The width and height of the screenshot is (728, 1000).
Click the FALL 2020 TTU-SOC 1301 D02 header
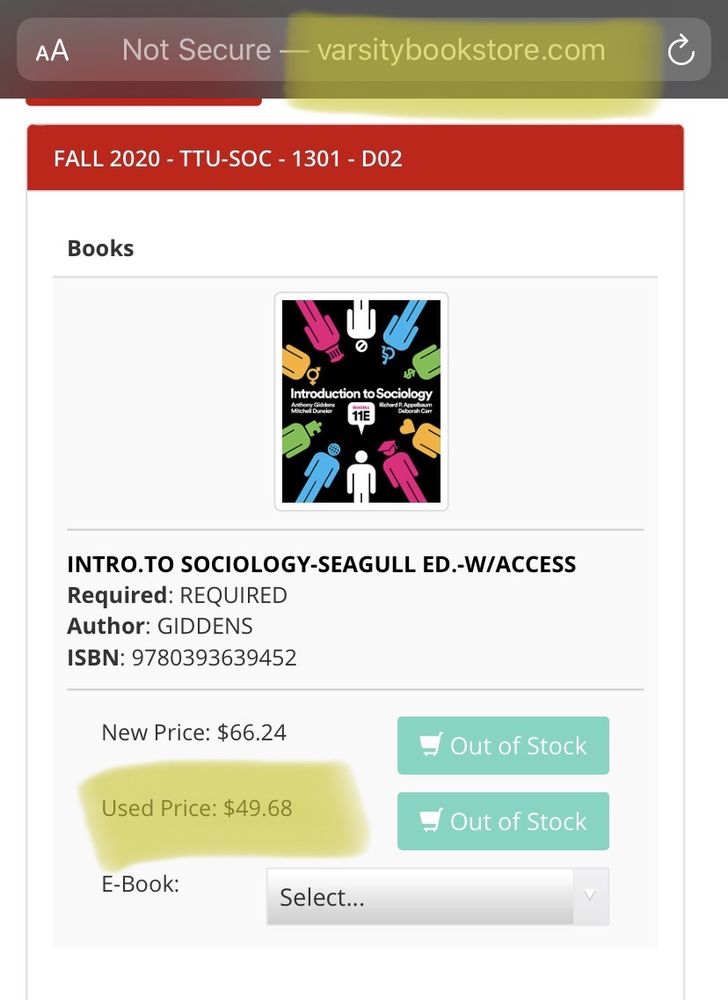tap(228, 158)
